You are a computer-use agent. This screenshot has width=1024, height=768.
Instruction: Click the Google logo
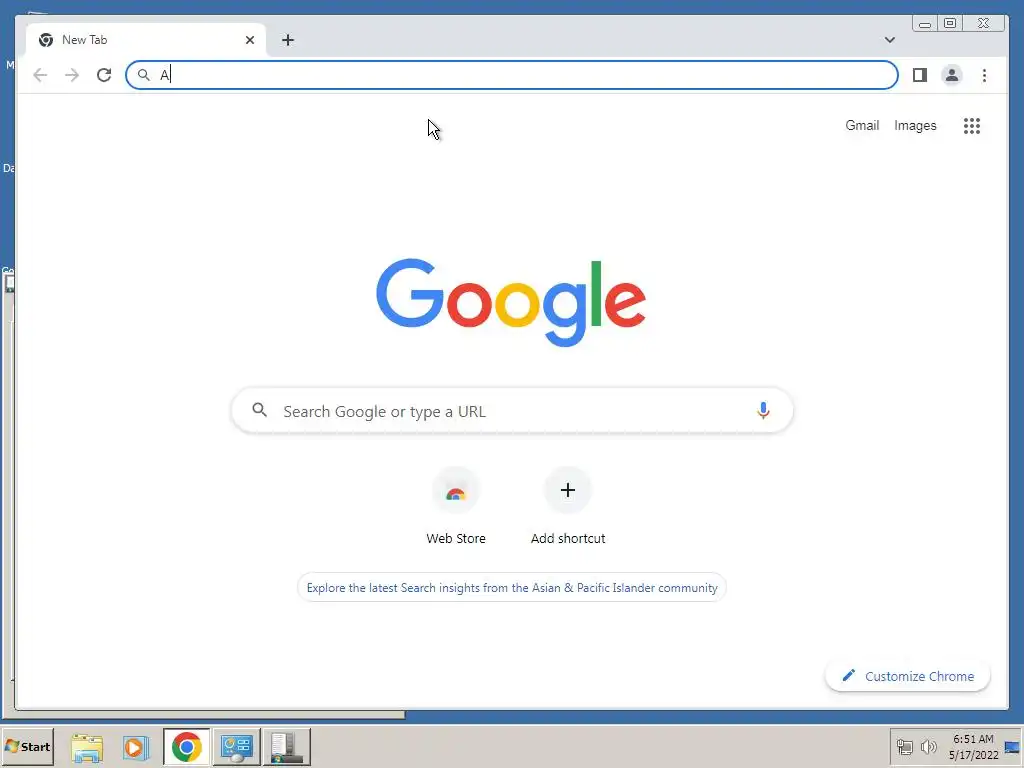511,302
